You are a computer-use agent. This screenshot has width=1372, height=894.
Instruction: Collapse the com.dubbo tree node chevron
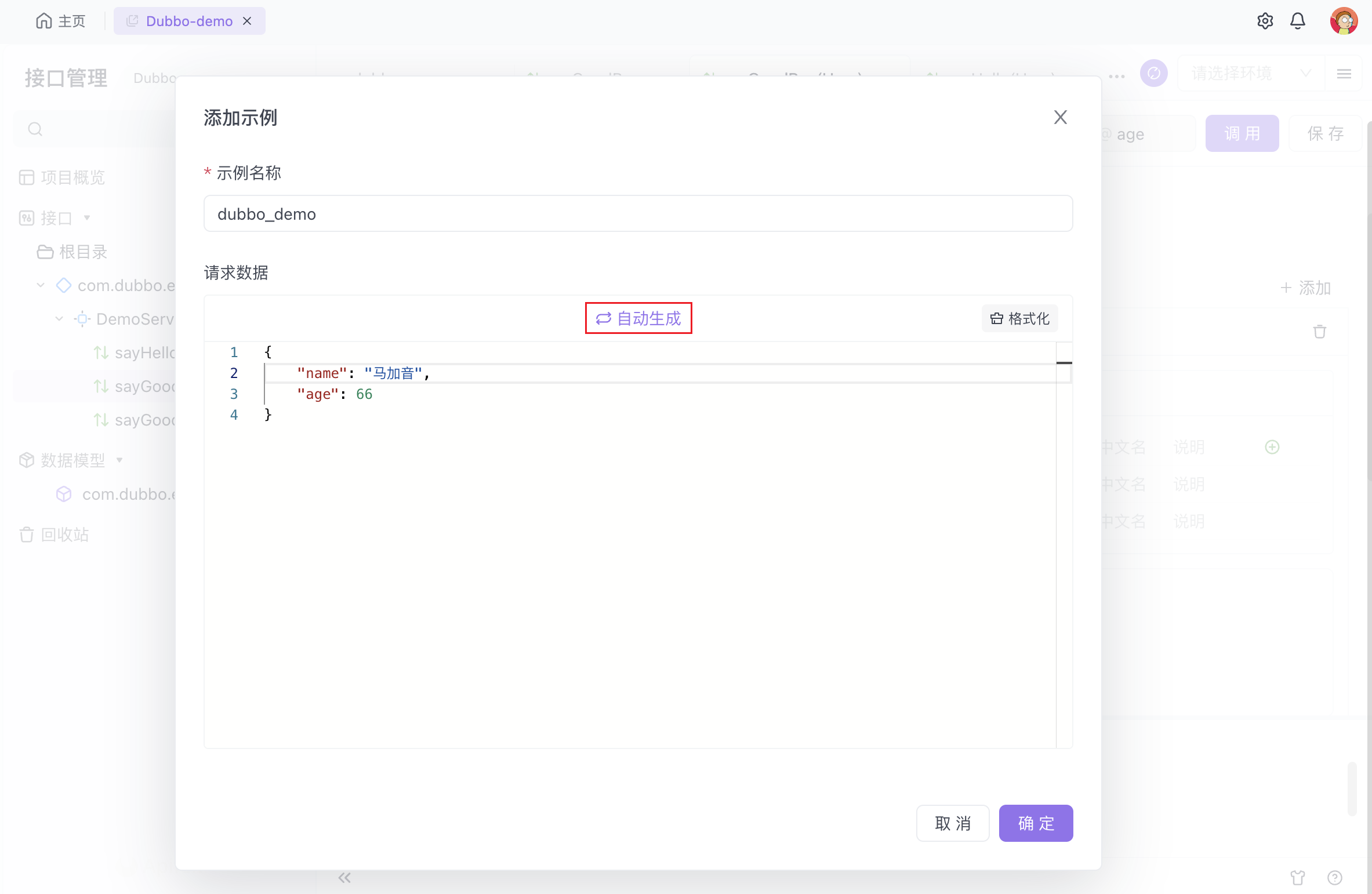(41, 285)
